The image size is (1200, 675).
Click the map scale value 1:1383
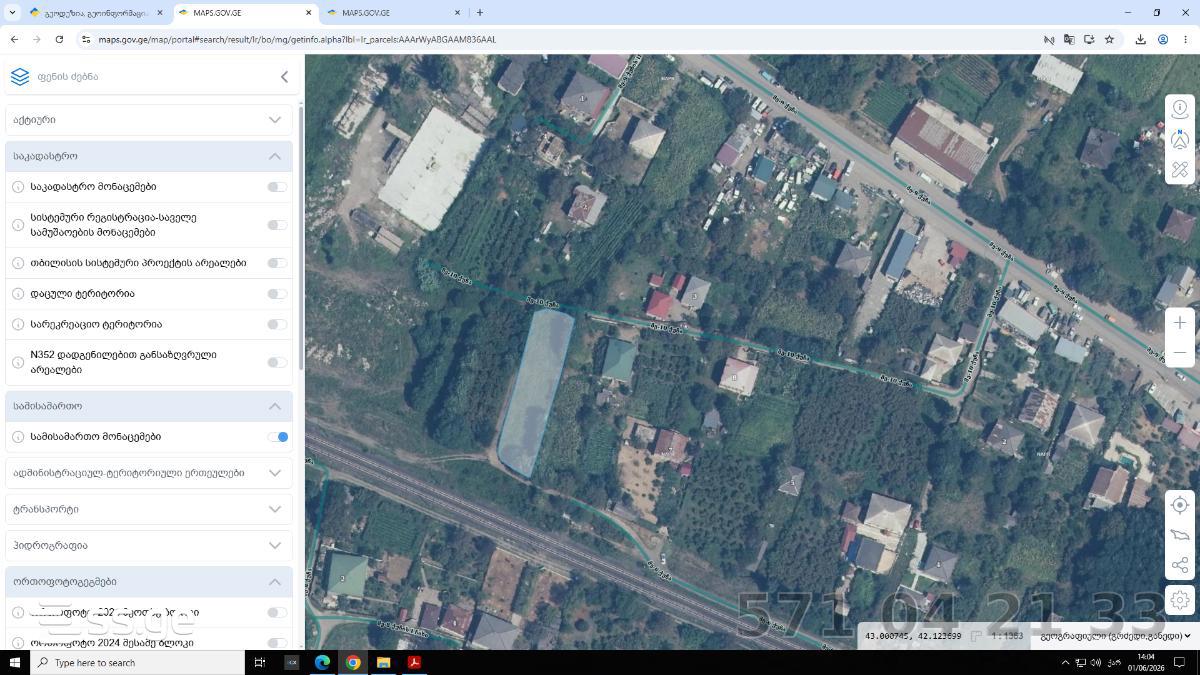point(1007,636)
